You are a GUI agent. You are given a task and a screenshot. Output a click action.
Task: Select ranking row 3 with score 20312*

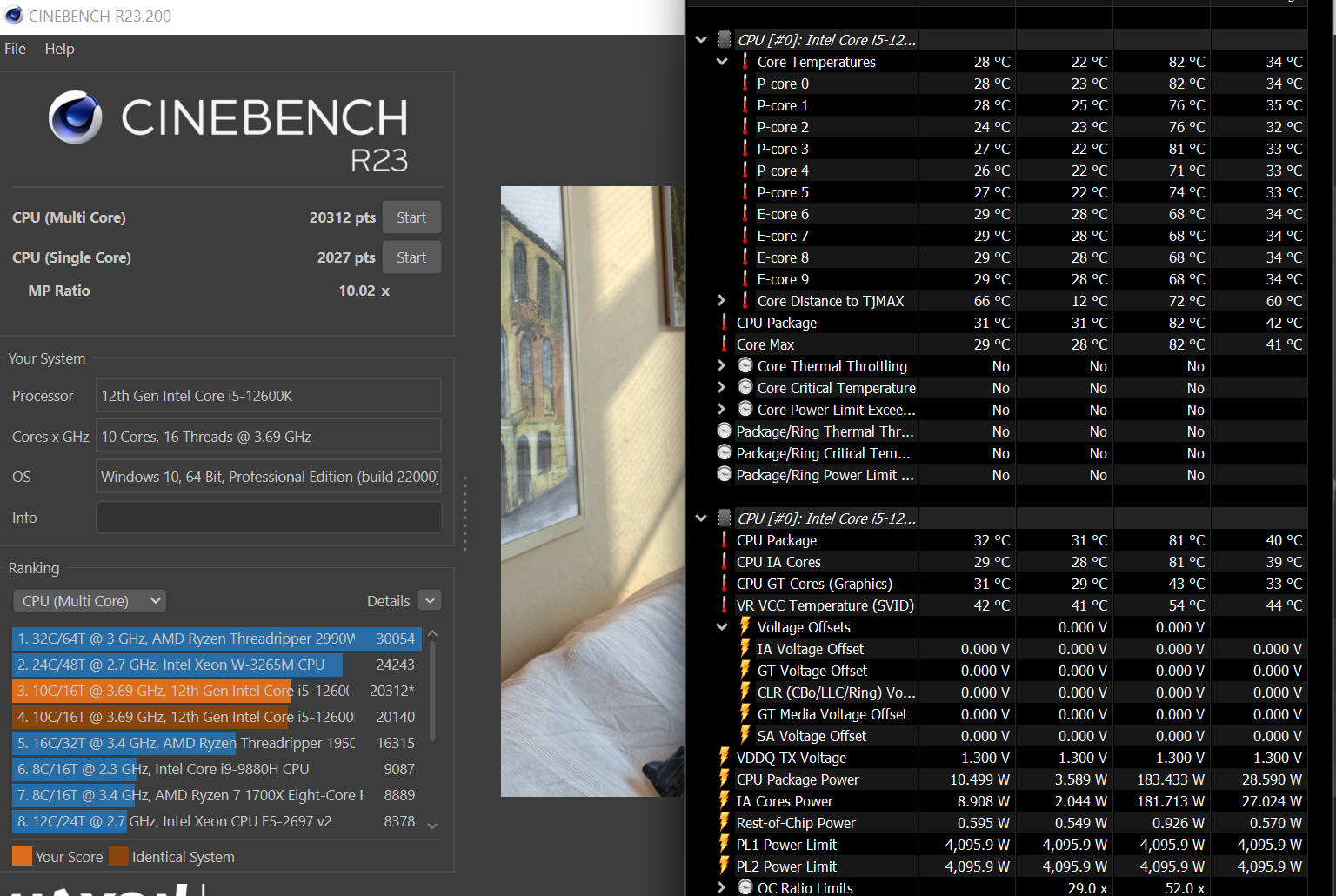pos(217,691)
